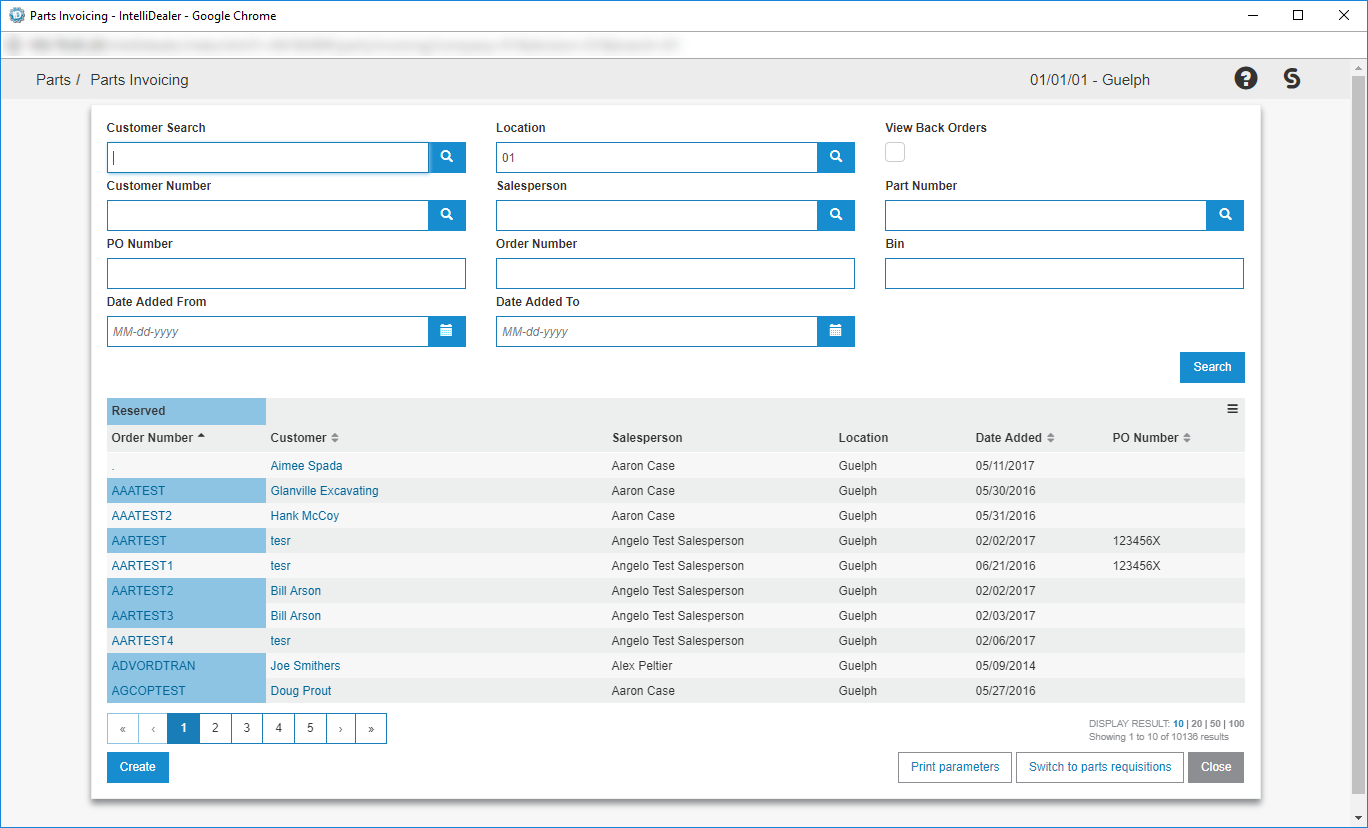Viewport: 1368px width, 828px height.
Task: Click the Part Number search icon
Action: pos(1225,215)
